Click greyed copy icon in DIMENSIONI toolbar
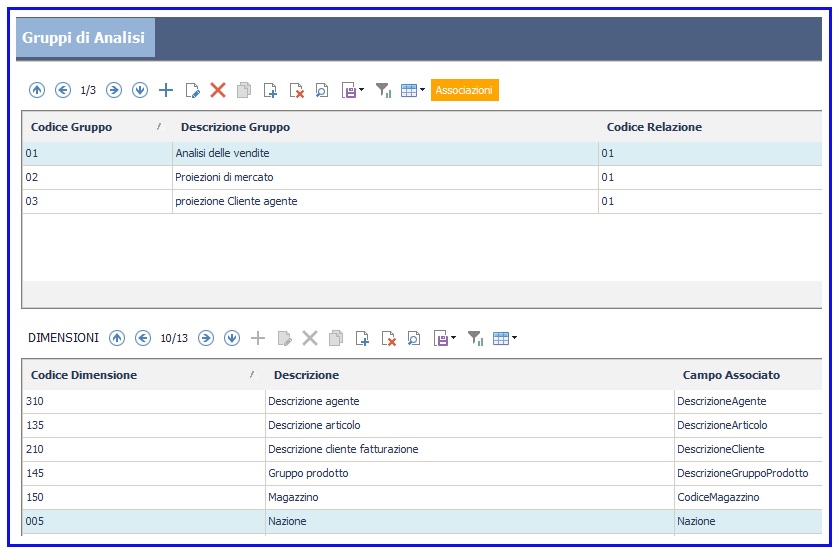Image resolution: width=838 pixels, height=554 pixels. tap(336, 338)
